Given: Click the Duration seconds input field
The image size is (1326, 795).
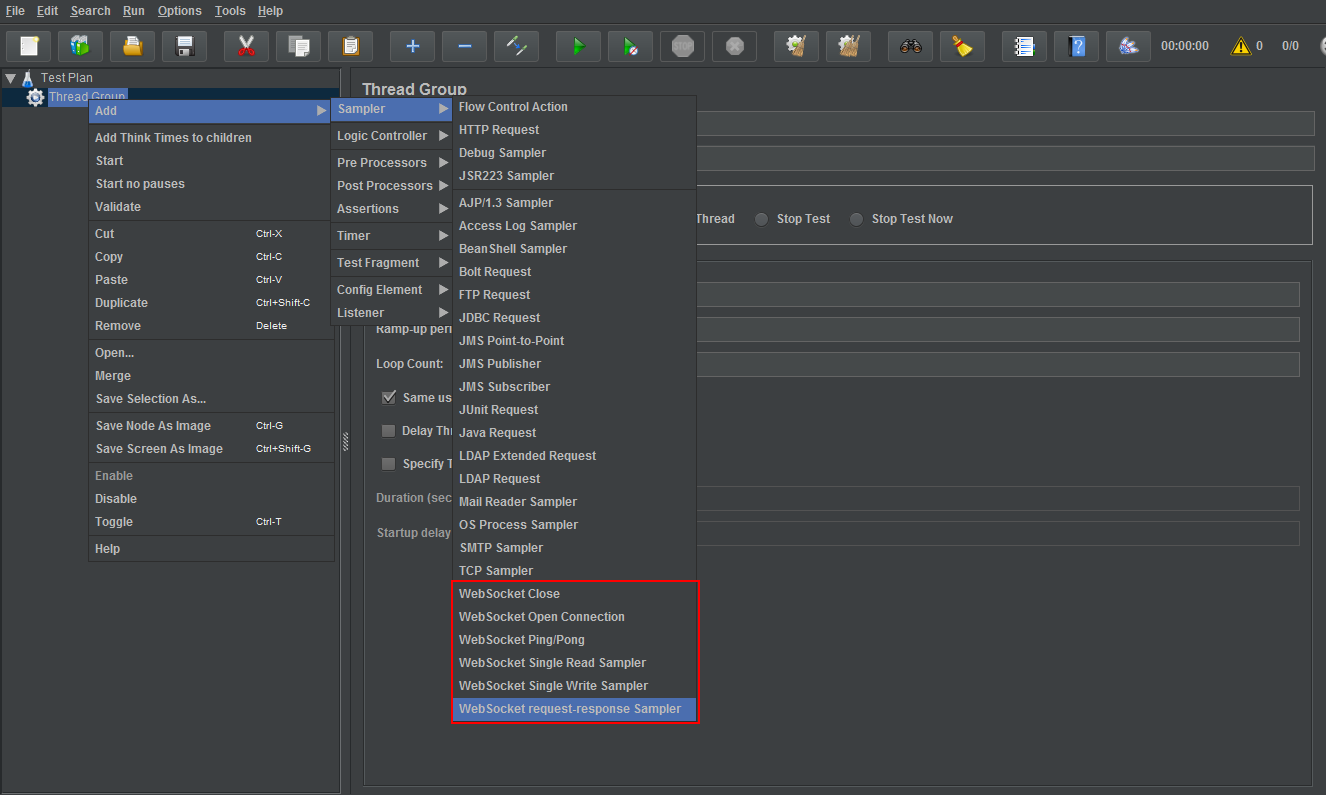Looking at the screenshot, I should [998, 498].
